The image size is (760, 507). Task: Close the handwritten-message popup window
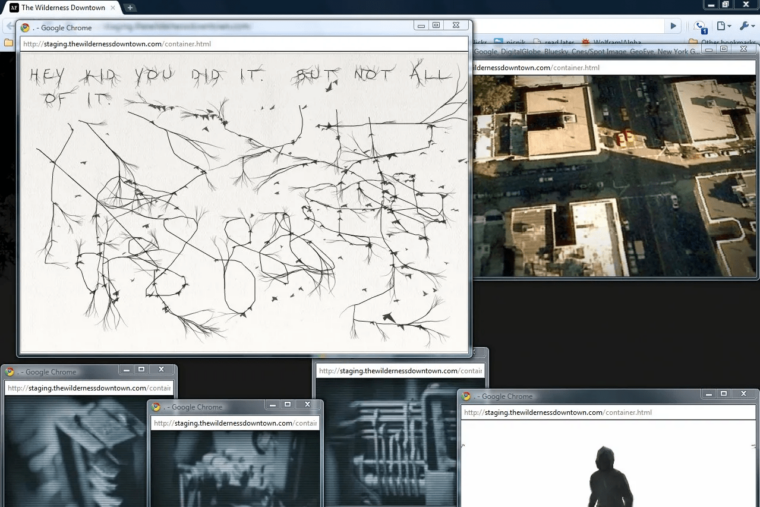455,26
